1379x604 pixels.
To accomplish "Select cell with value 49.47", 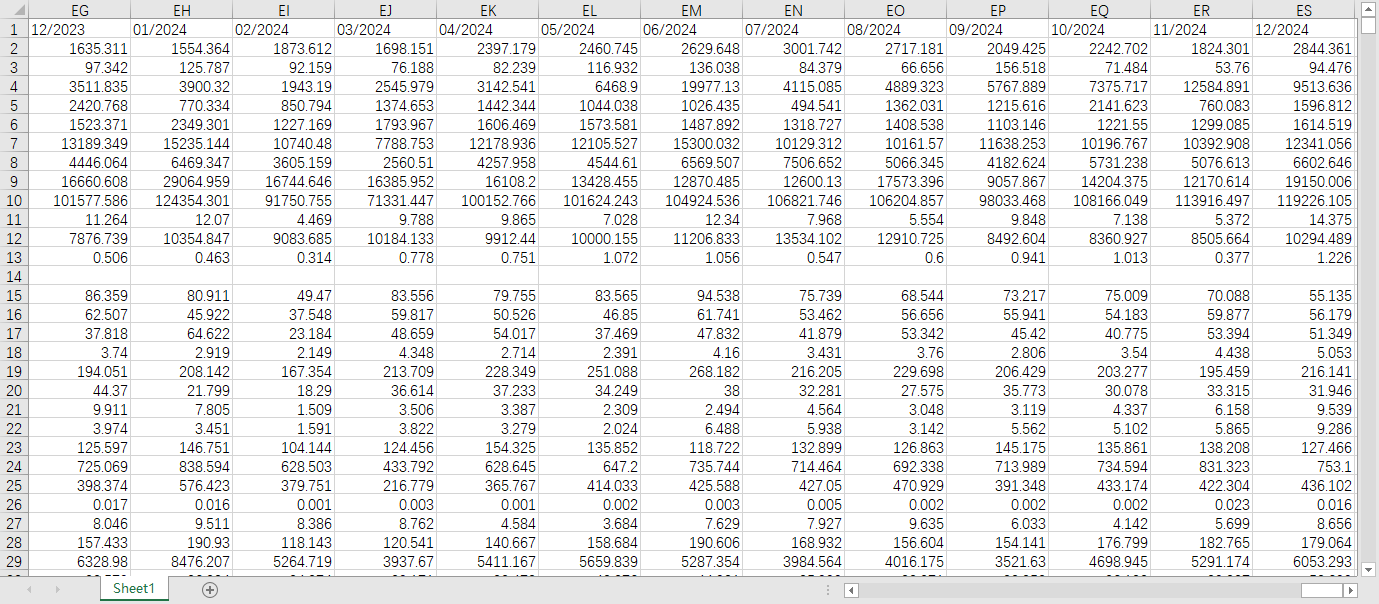I will pyautogui.click(x=283, y=295).
